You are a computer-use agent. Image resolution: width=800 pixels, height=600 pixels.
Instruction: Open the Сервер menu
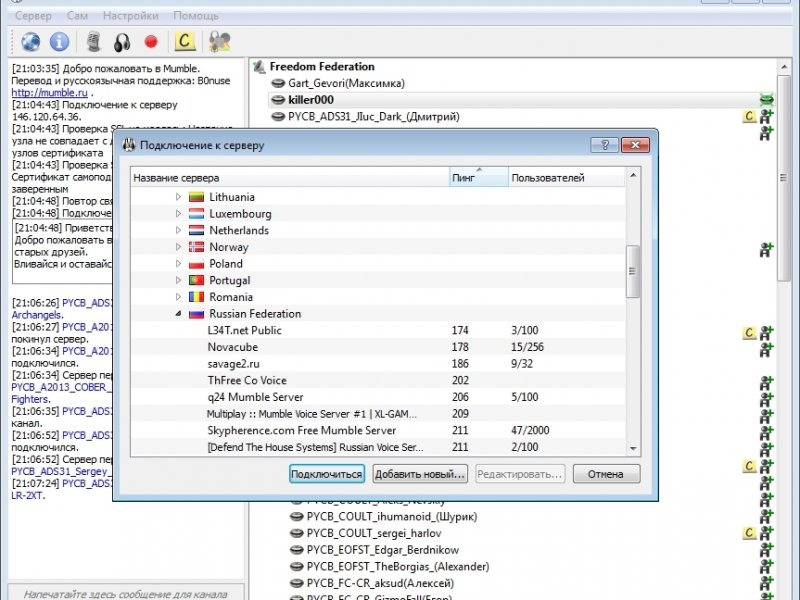click(33, 16)
